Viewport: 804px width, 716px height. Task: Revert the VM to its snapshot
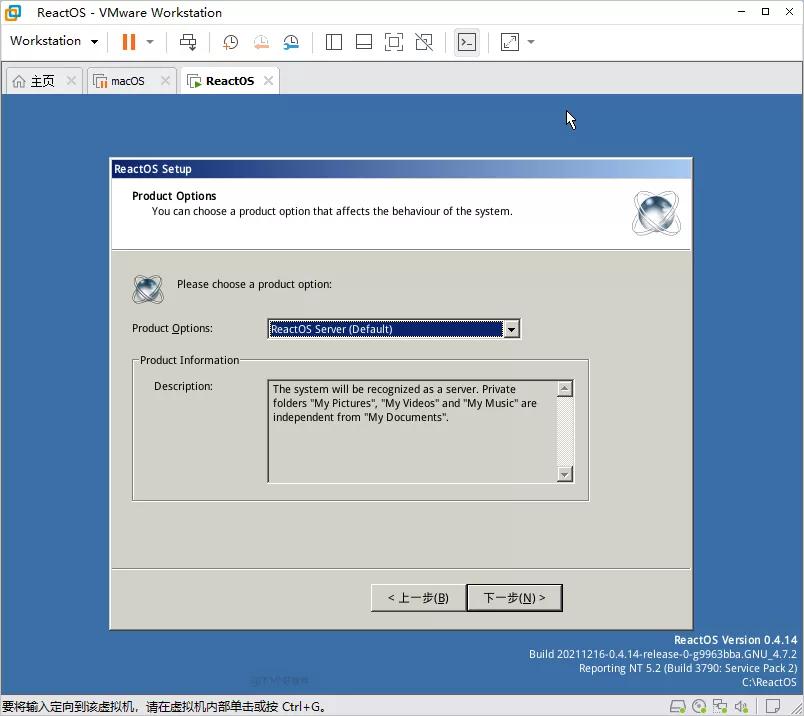(262, 42)
